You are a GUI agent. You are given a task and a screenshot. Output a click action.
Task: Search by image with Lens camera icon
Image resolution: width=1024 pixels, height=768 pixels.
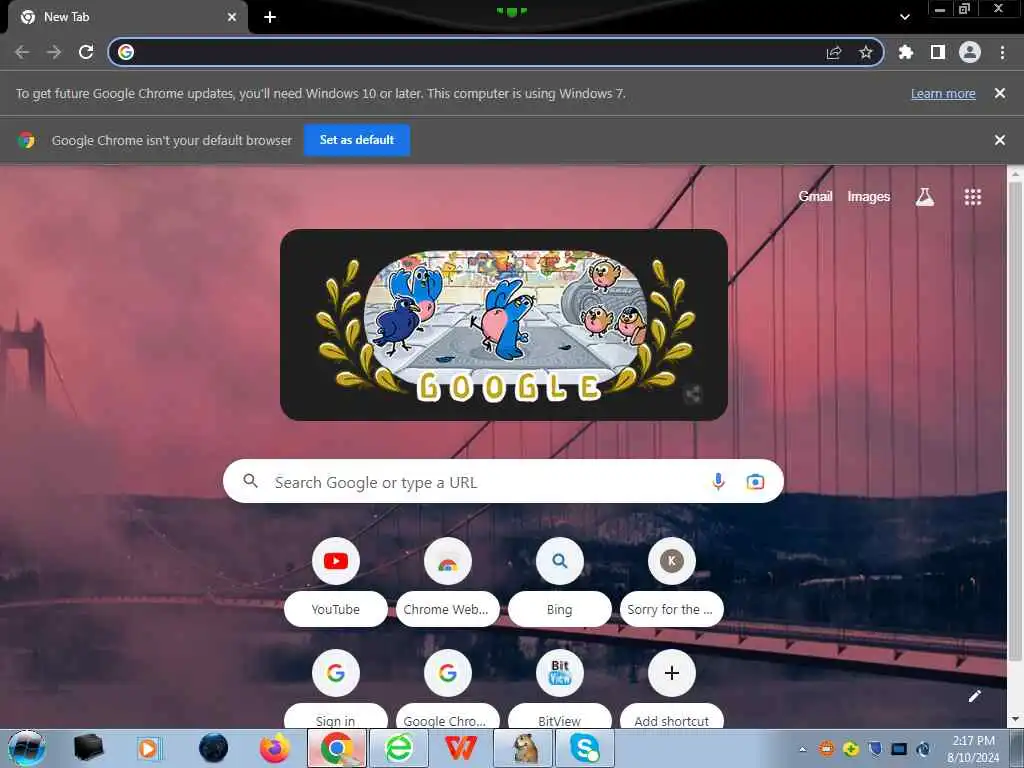tap(755, 481)
